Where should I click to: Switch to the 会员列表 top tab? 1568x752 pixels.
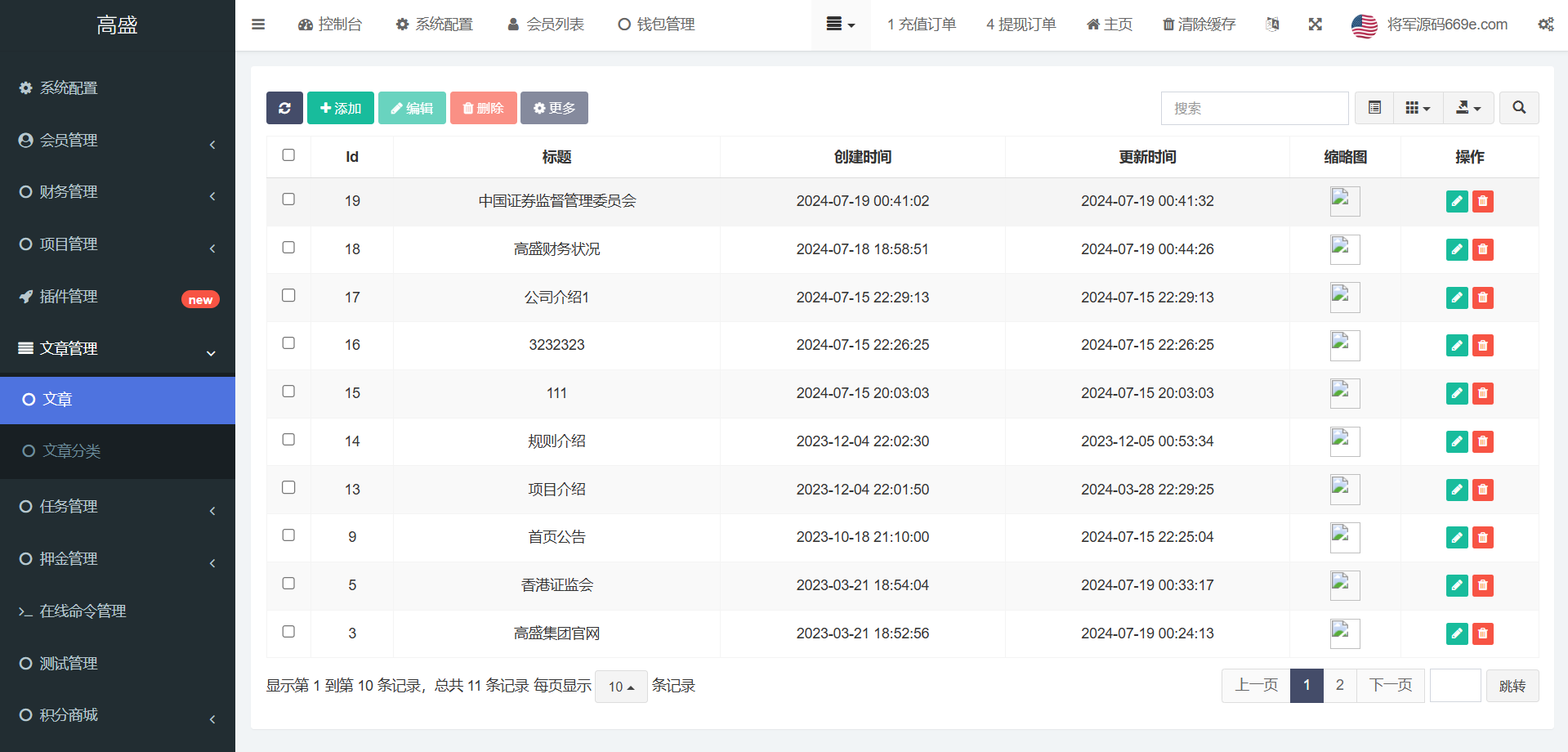click(x=546, y=25)
